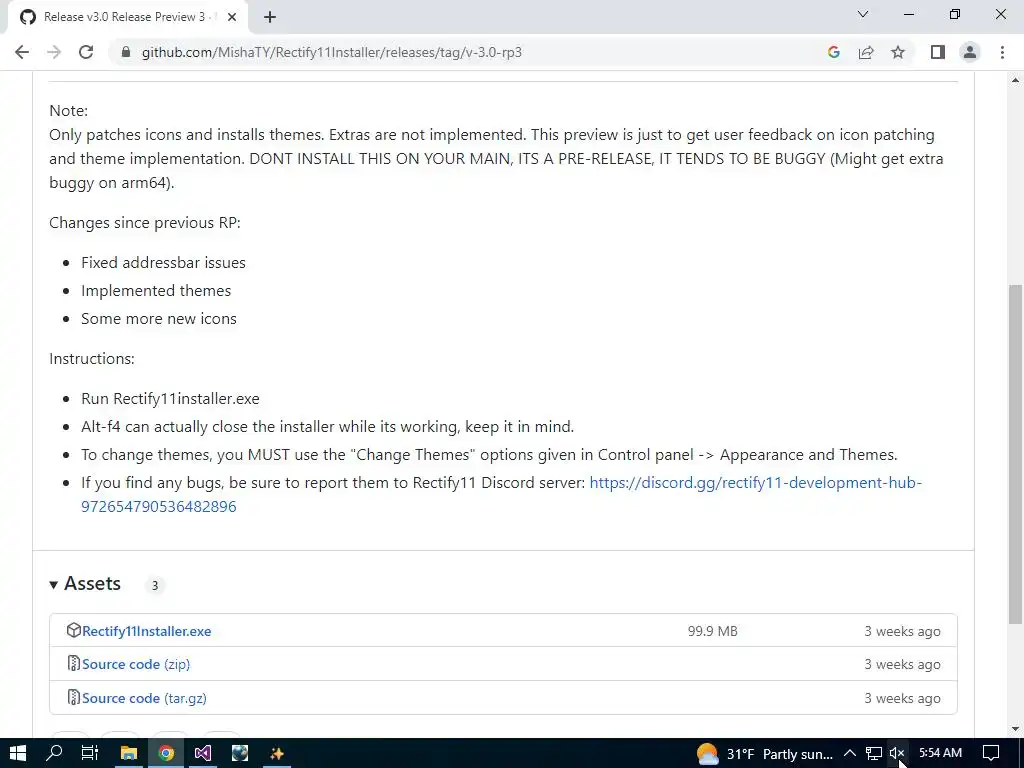This screenshot has width=1024, height=768.
Task: Click the 'Changes since previous RP:' text
Action: pyautogui.click(x=145, y=223)
